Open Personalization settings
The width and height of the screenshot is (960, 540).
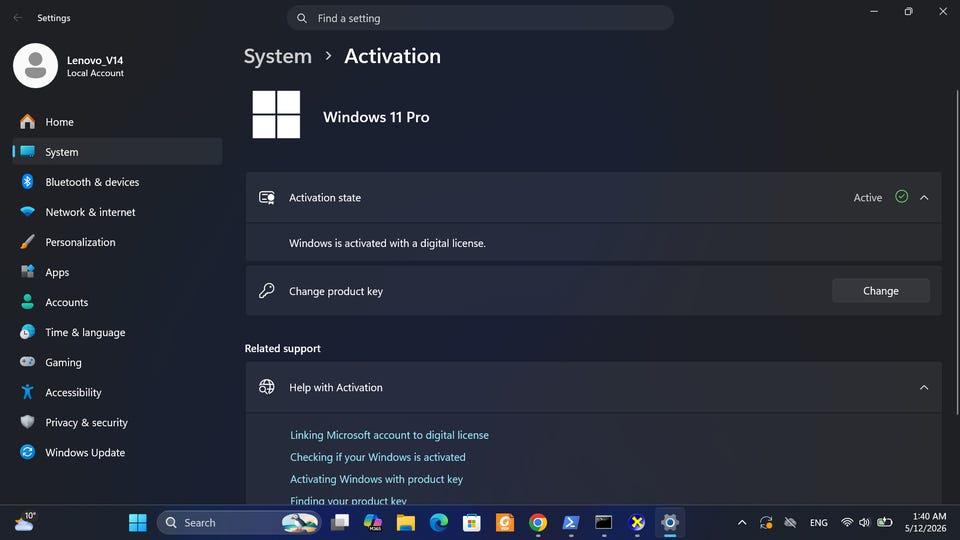pos(117,242)
